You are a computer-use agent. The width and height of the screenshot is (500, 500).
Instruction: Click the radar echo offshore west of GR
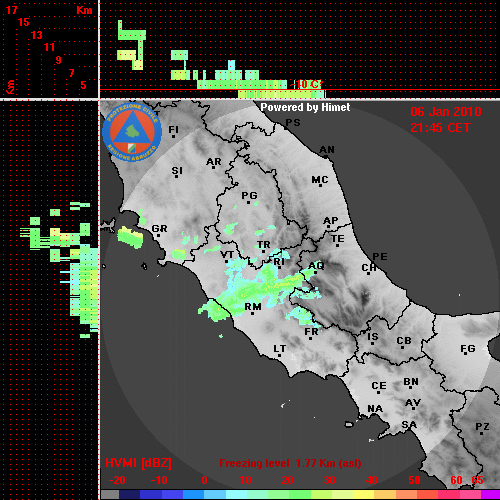point(130,237)
